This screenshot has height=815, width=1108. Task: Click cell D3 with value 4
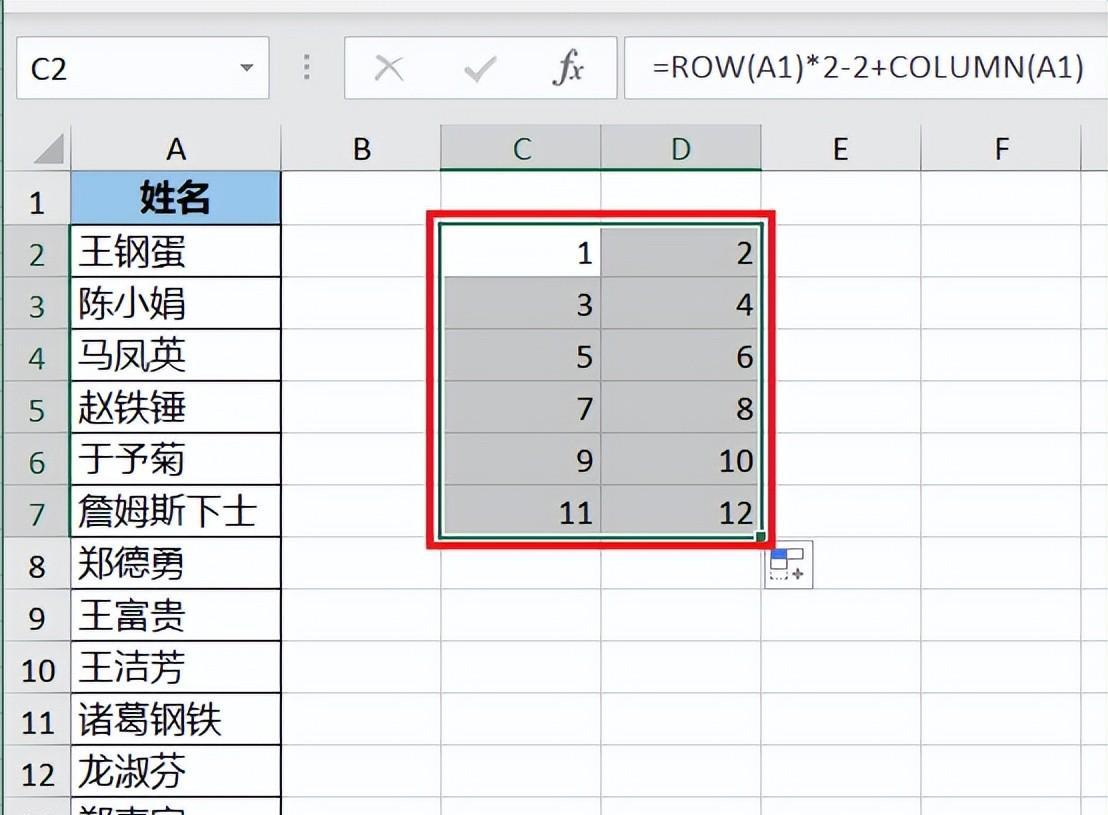click(681, 303)
